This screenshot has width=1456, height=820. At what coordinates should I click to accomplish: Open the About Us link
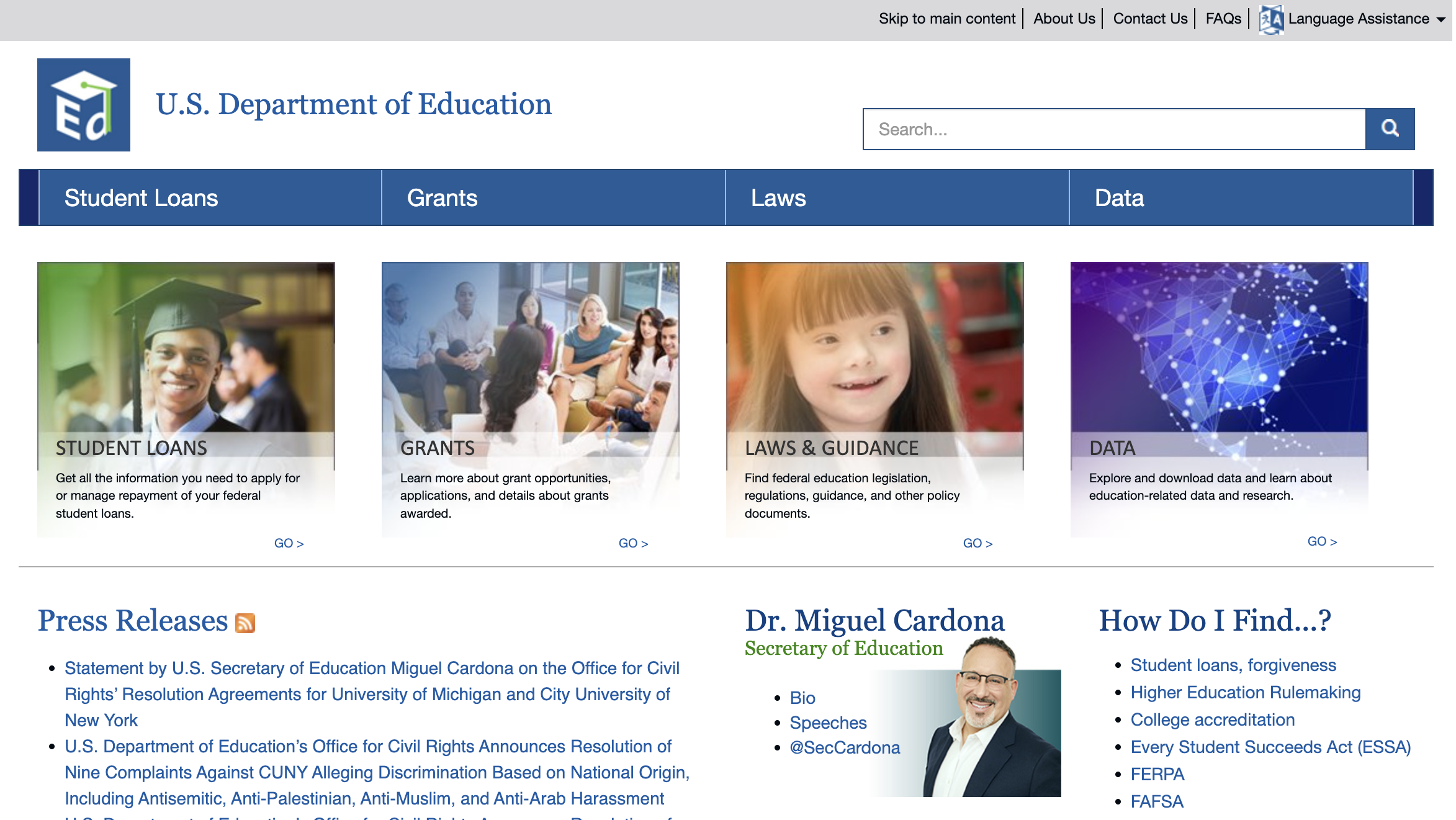pos(1064,19)
